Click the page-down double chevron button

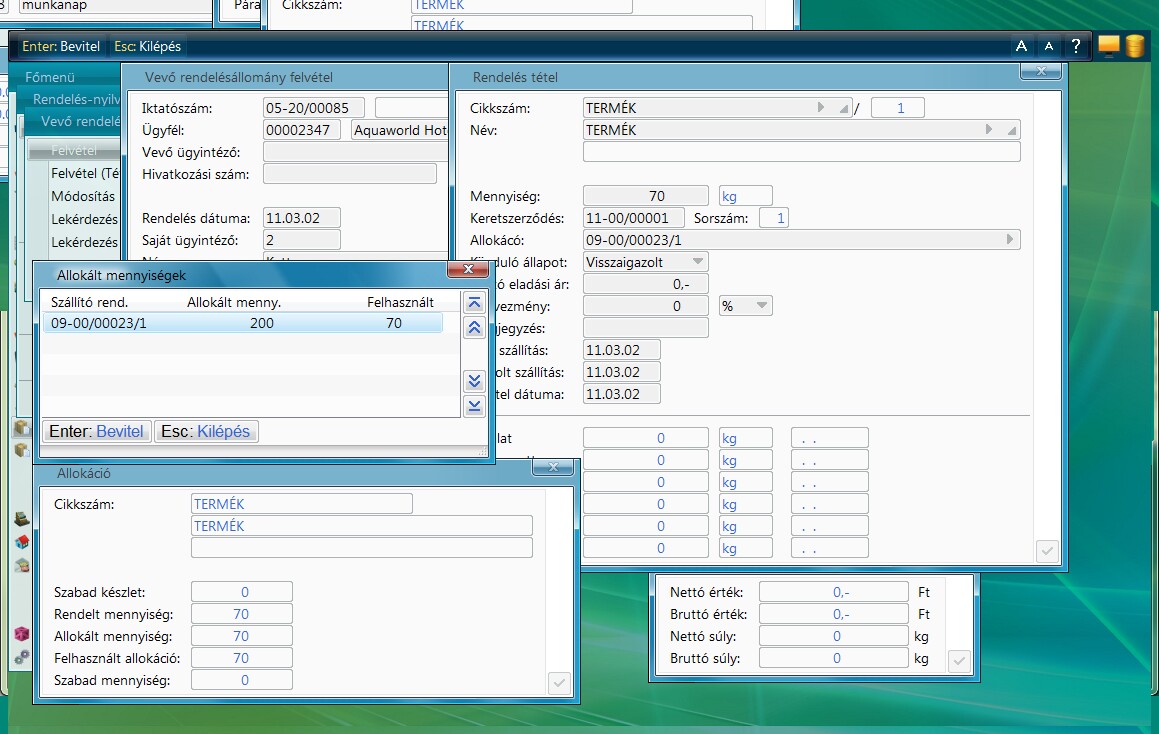point(475,381)
